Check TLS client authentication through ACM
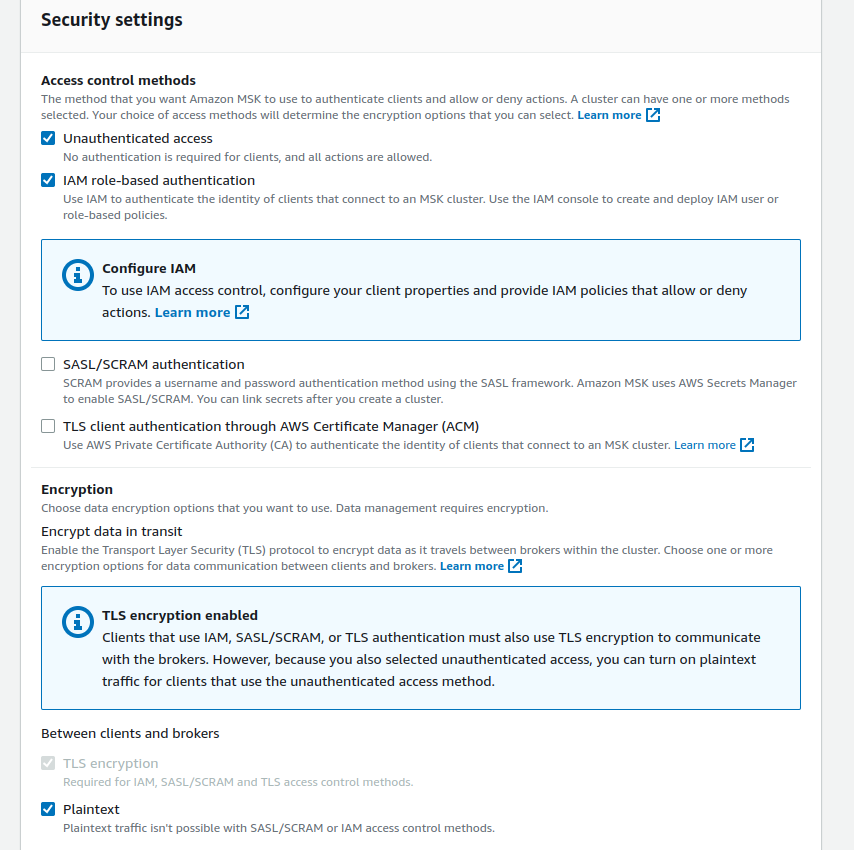Screen dimensions: 854x850 [x=48, y=426]
